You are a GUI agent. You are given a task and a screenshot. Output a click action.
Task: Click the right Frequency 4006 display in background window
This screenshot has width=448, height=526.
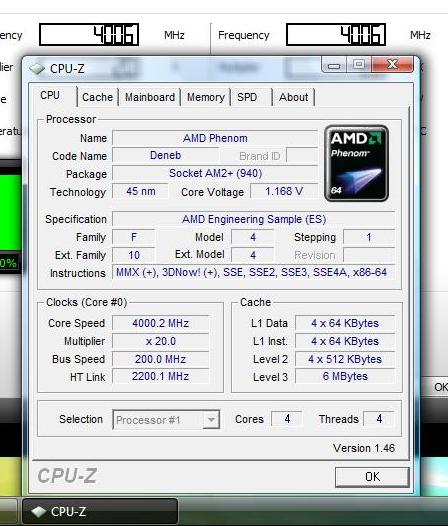point(336,35)
